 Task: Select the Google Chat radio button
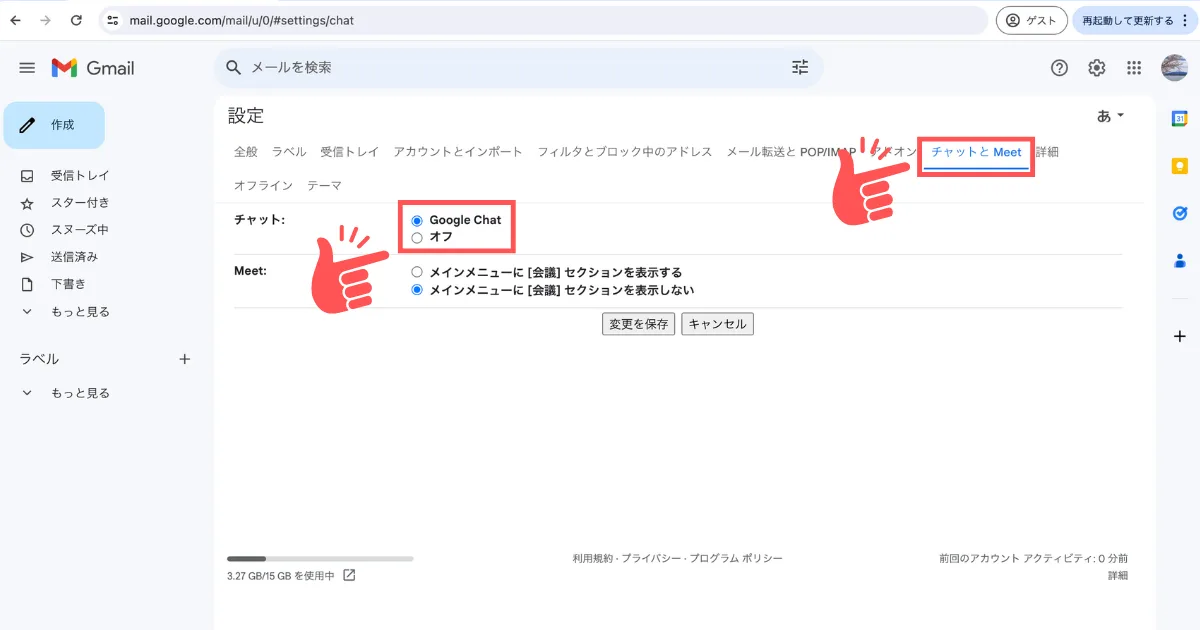pos(417,220)
